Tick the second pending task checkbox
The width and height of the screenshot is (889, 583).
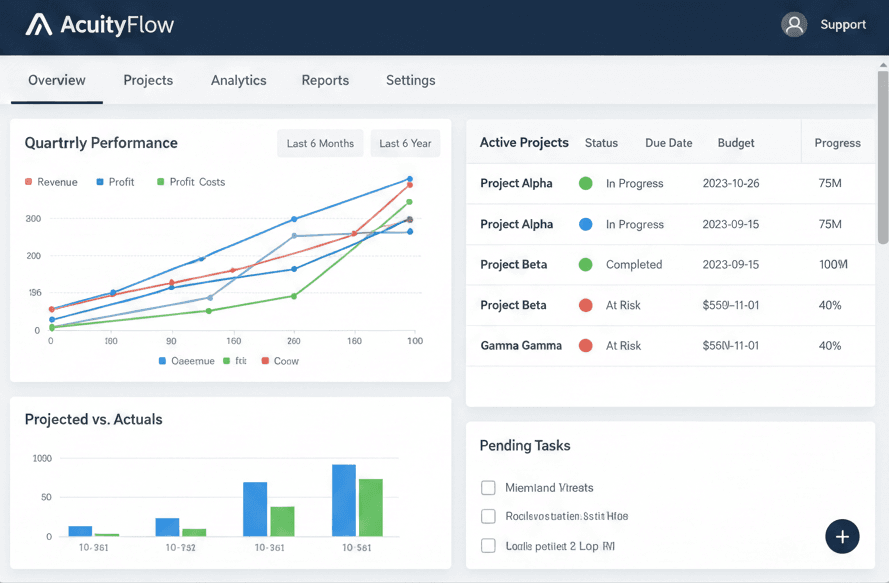[x=488, y=517]
